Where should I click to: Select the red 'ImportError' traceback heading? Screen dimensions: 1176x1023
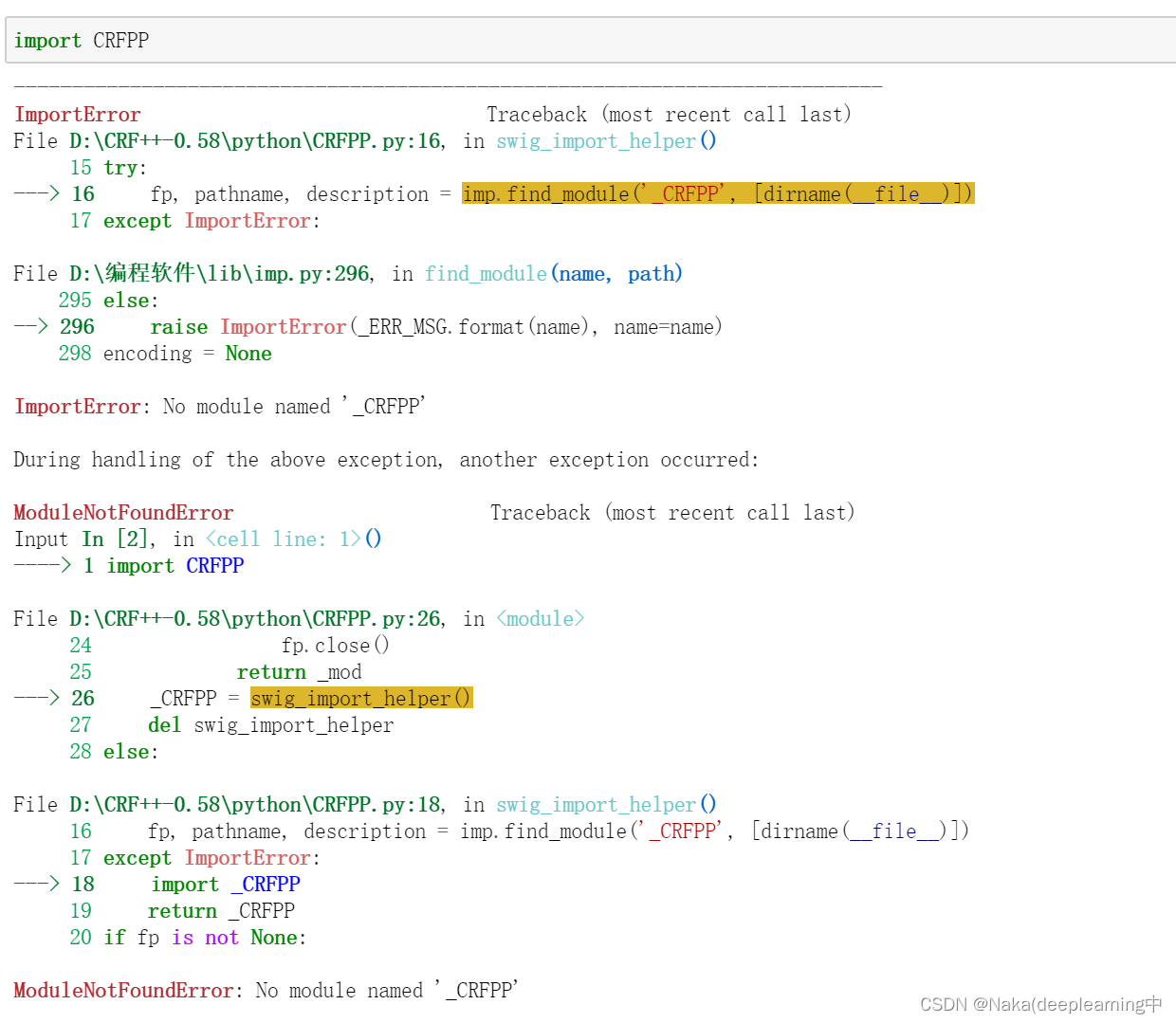pyautogui.click(x=78, y=115)
